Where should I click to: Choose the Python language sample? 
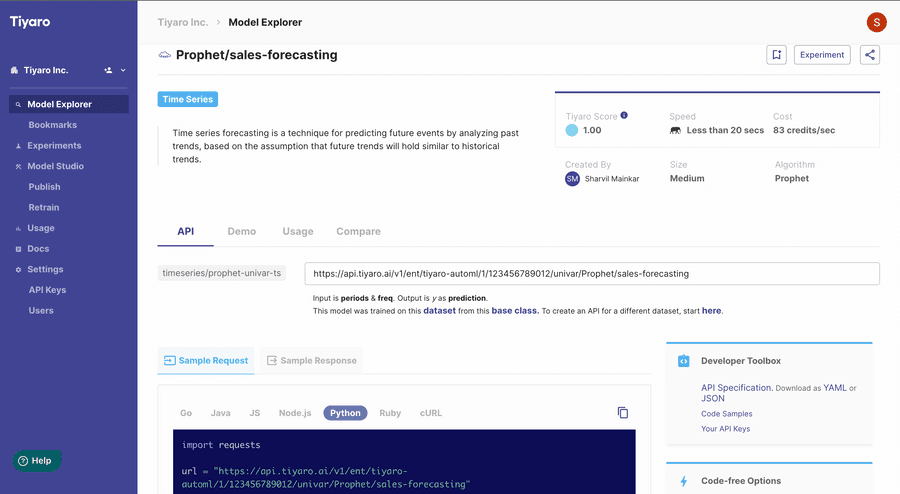[345, 413]
